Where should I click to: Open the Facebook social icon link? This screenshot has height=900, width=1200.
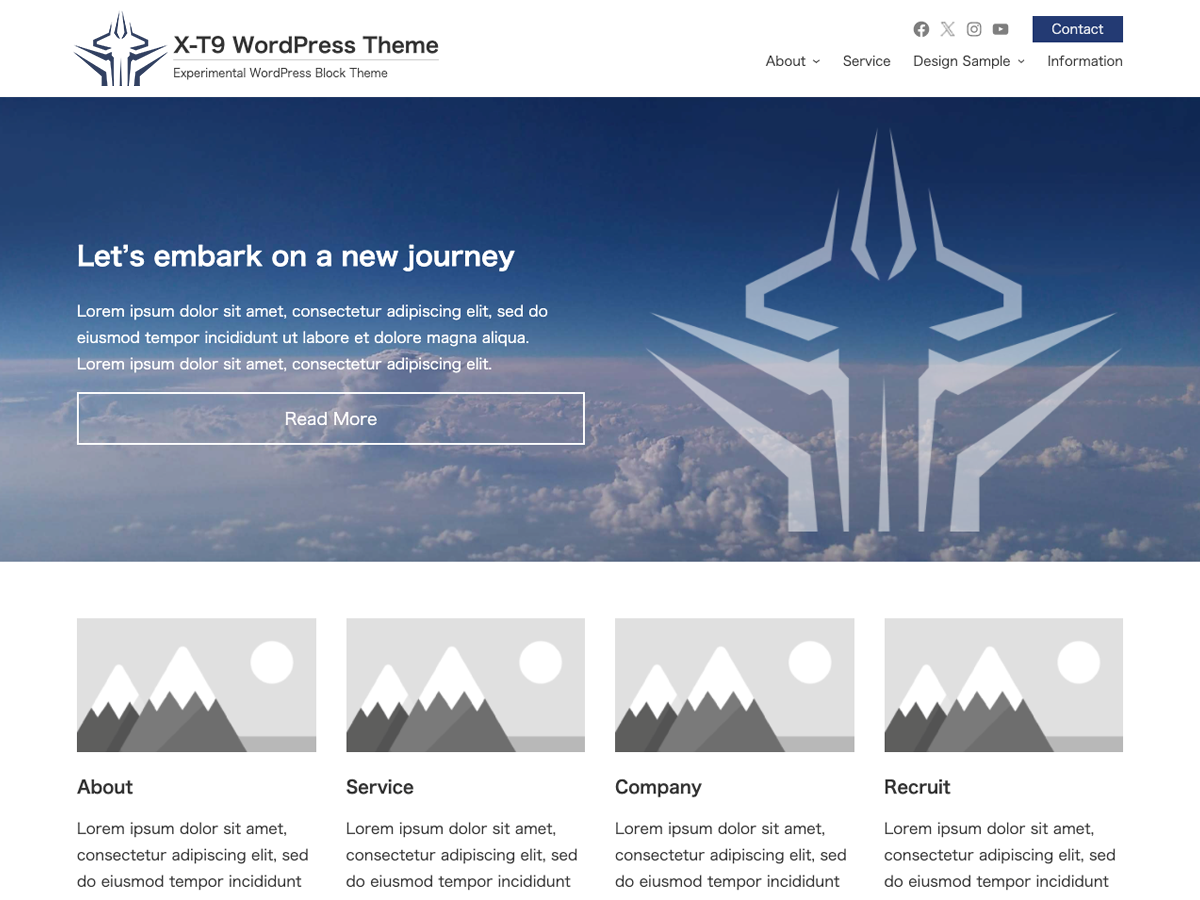pyautogui.click(x=921, y=29)
